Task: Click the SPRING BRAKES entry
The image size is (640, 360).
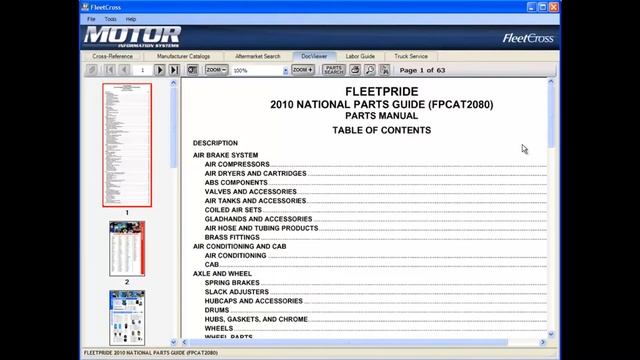Action: tap(232, 282)
